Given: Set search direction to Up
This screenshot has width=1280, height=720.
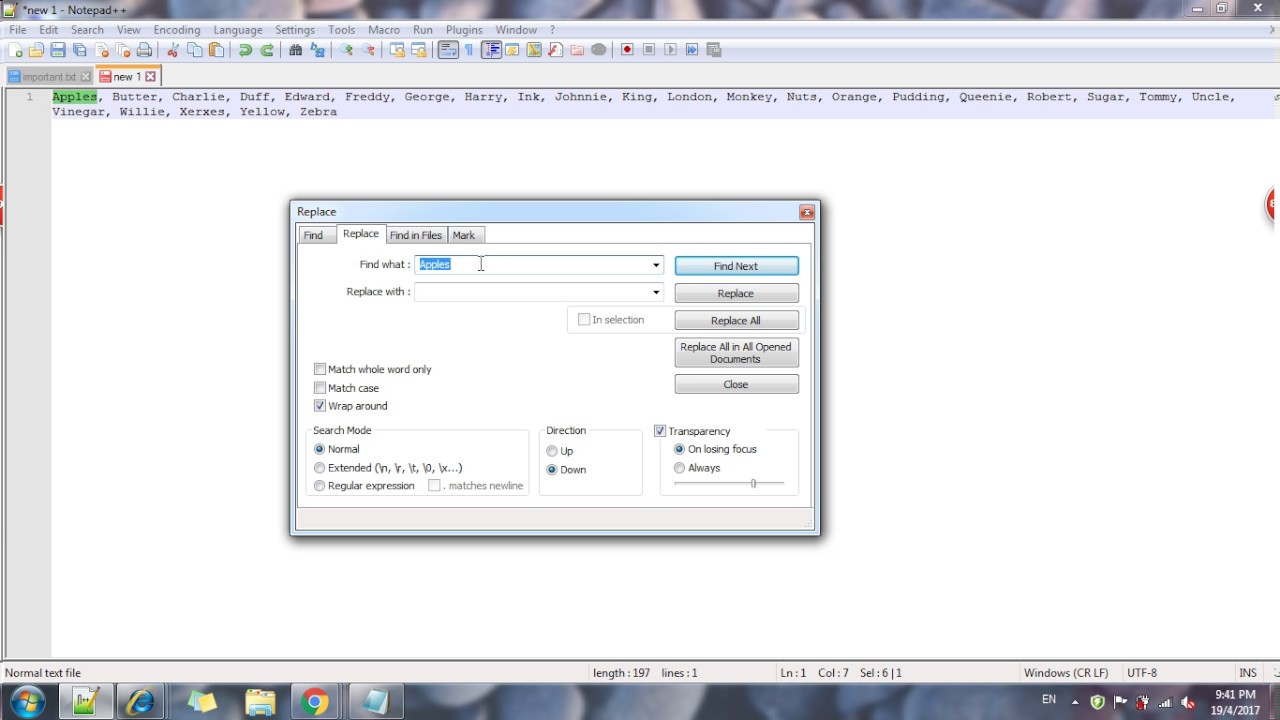Looking at the screenshot, I should pyautogui.click(x=552, y=451).
